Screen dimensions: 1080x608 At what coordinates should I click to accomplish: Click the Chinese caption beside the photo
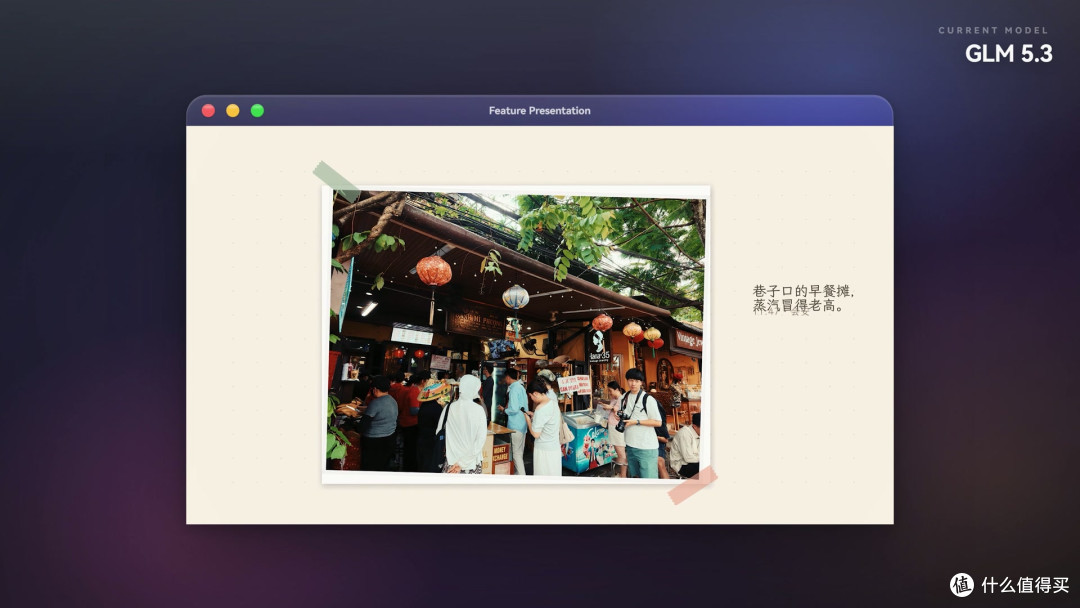(x=802, y=298)
